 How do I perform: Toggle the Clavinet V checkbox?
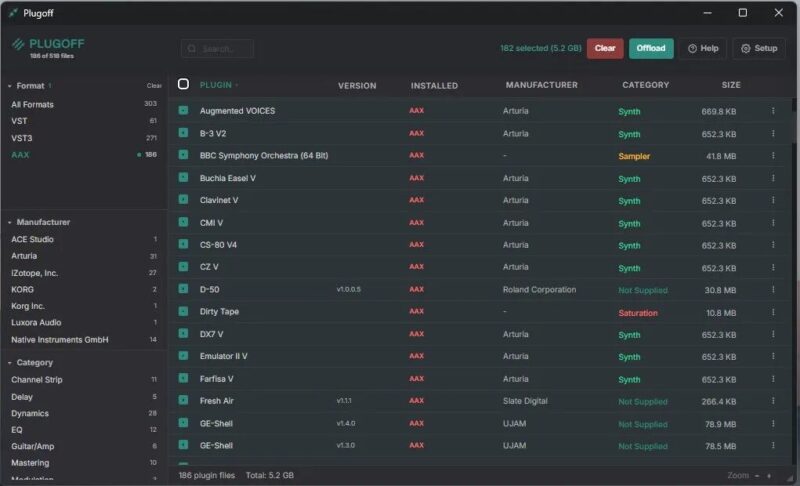(x=183, y=199)
